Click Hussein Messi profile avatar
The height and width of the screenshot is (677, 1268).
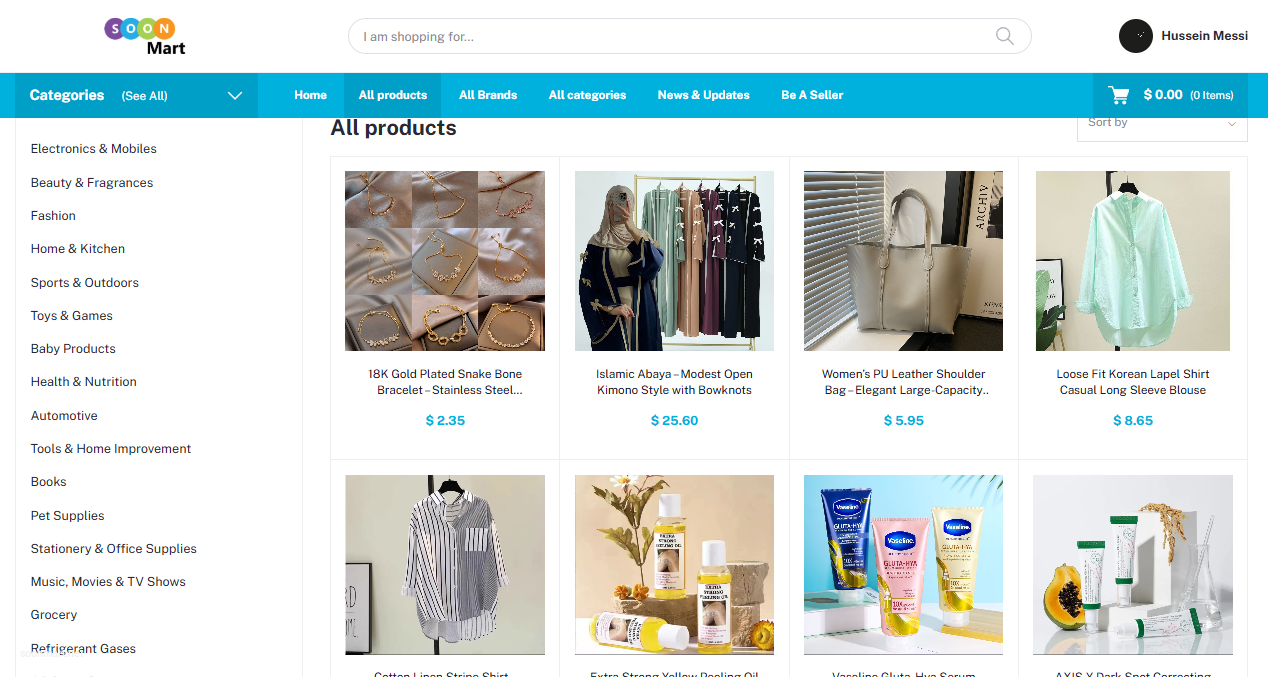pyautogui.click(x=1136, y=36)
